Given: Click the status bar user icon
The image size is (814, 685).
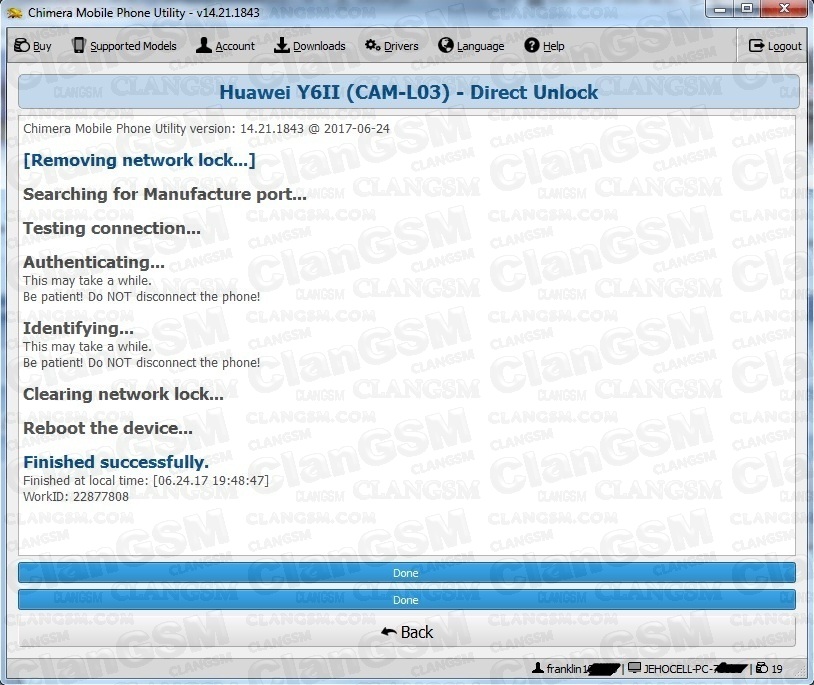Looking at the screenshot, I should [538, 668].
